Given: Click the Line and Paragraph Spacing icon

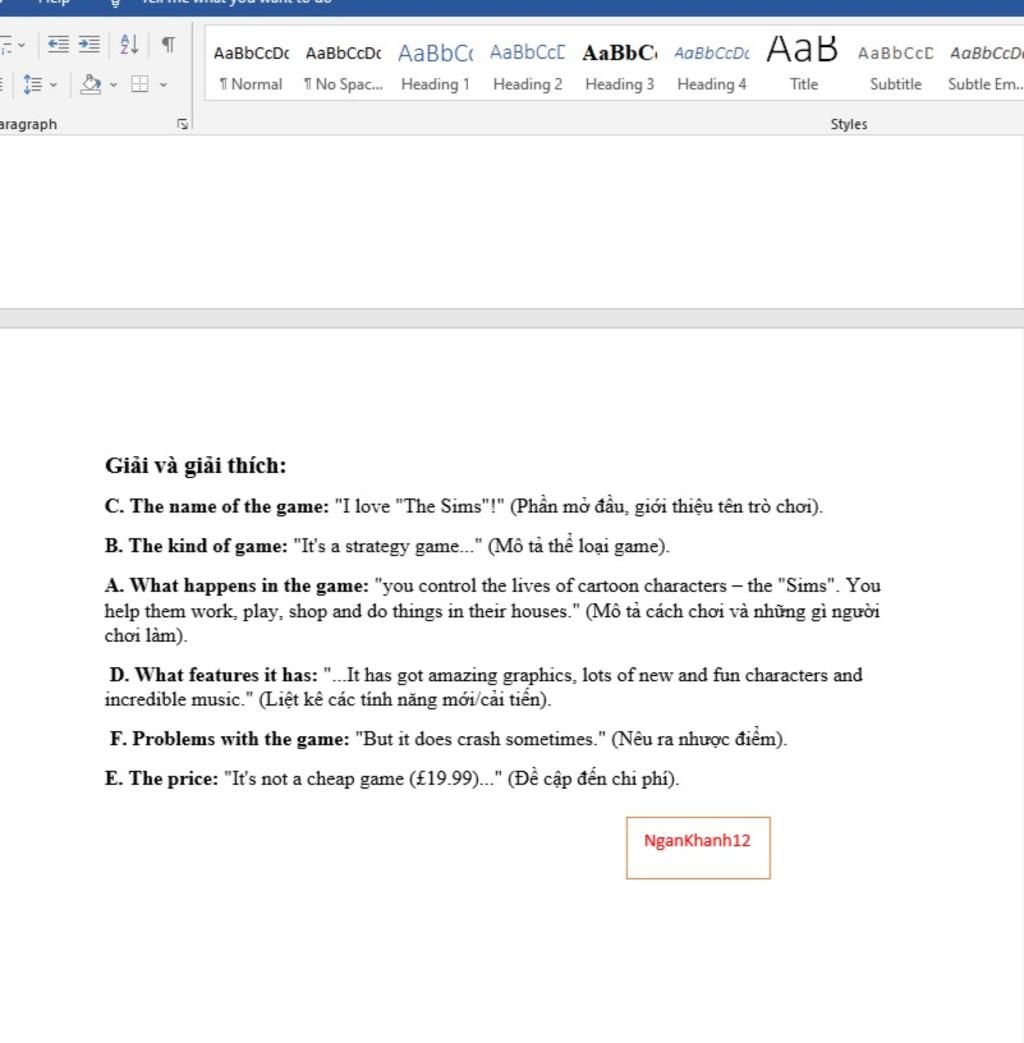Looking at the screenshot, I should point(33,84).
